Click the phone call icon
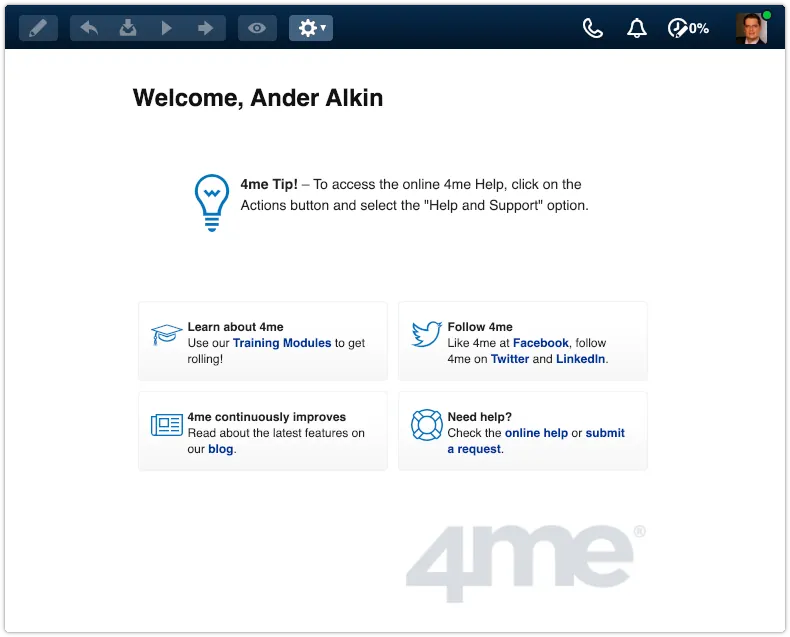 [x=592, y=28]
